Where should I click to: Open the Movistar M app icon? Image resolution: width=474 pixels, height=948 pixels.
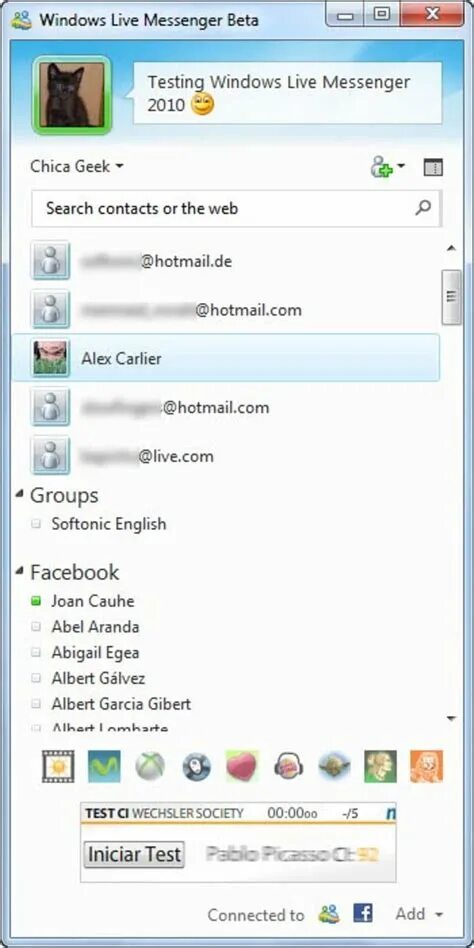pos(104,767)
